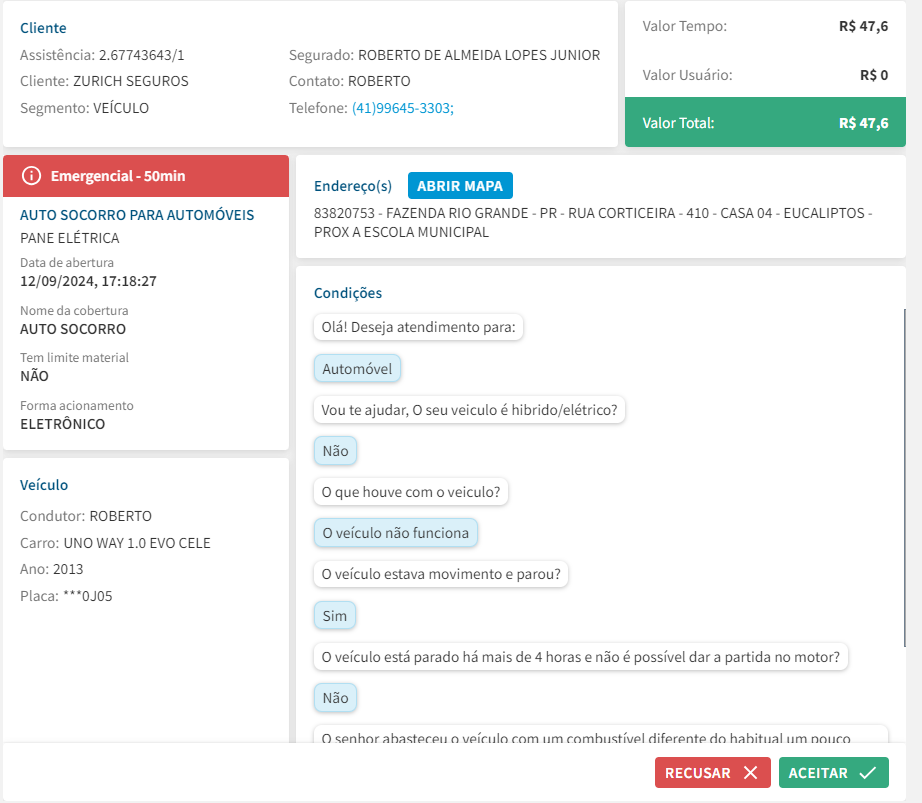Click the conditions panel scrollbar
922x803 pixels.
click(904, 478)
